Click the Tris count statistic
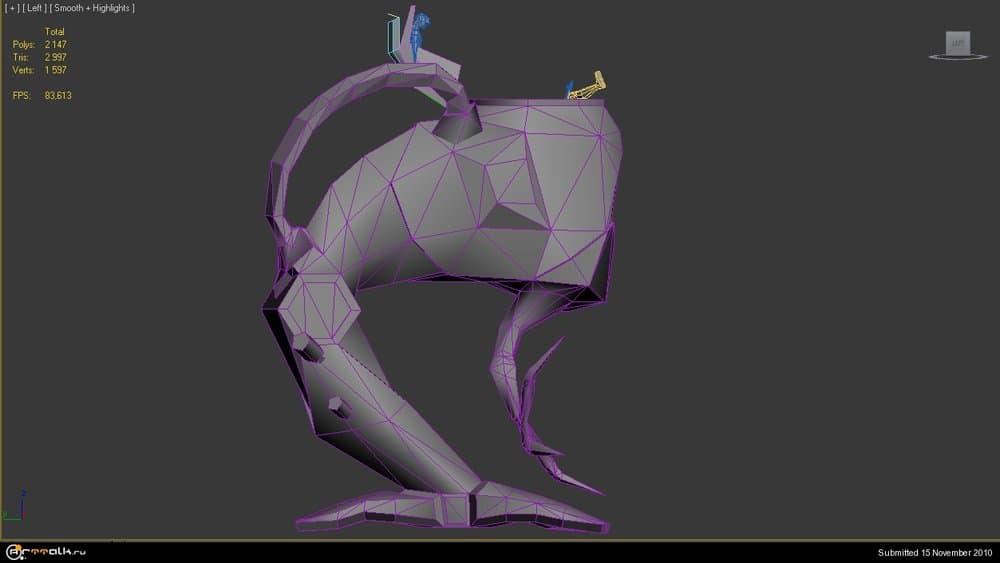Viewport: 1000px width, 563px height. (x=55, y=57)
